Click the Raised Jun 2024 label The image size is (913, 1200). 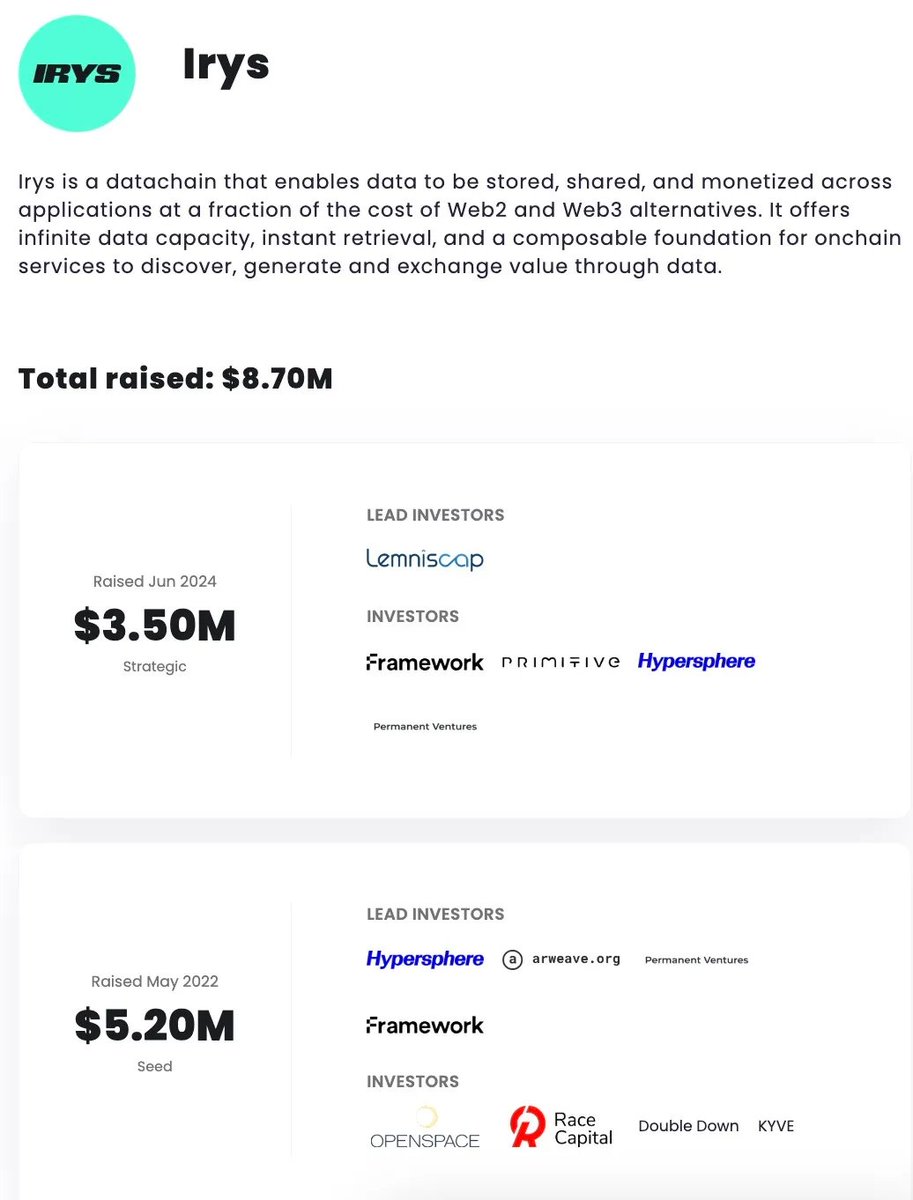coord(155,581)
